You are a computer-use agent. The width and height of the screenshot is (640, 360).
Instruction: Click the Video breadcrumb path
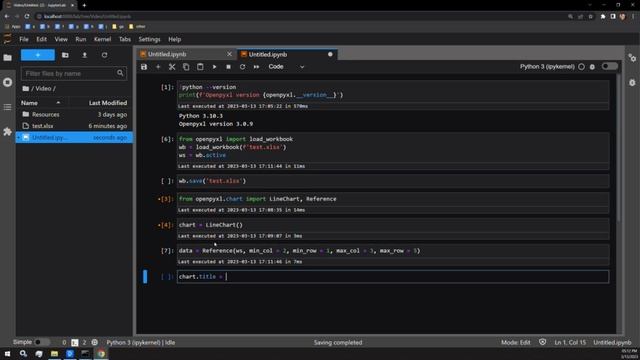(x=43, y=89)
